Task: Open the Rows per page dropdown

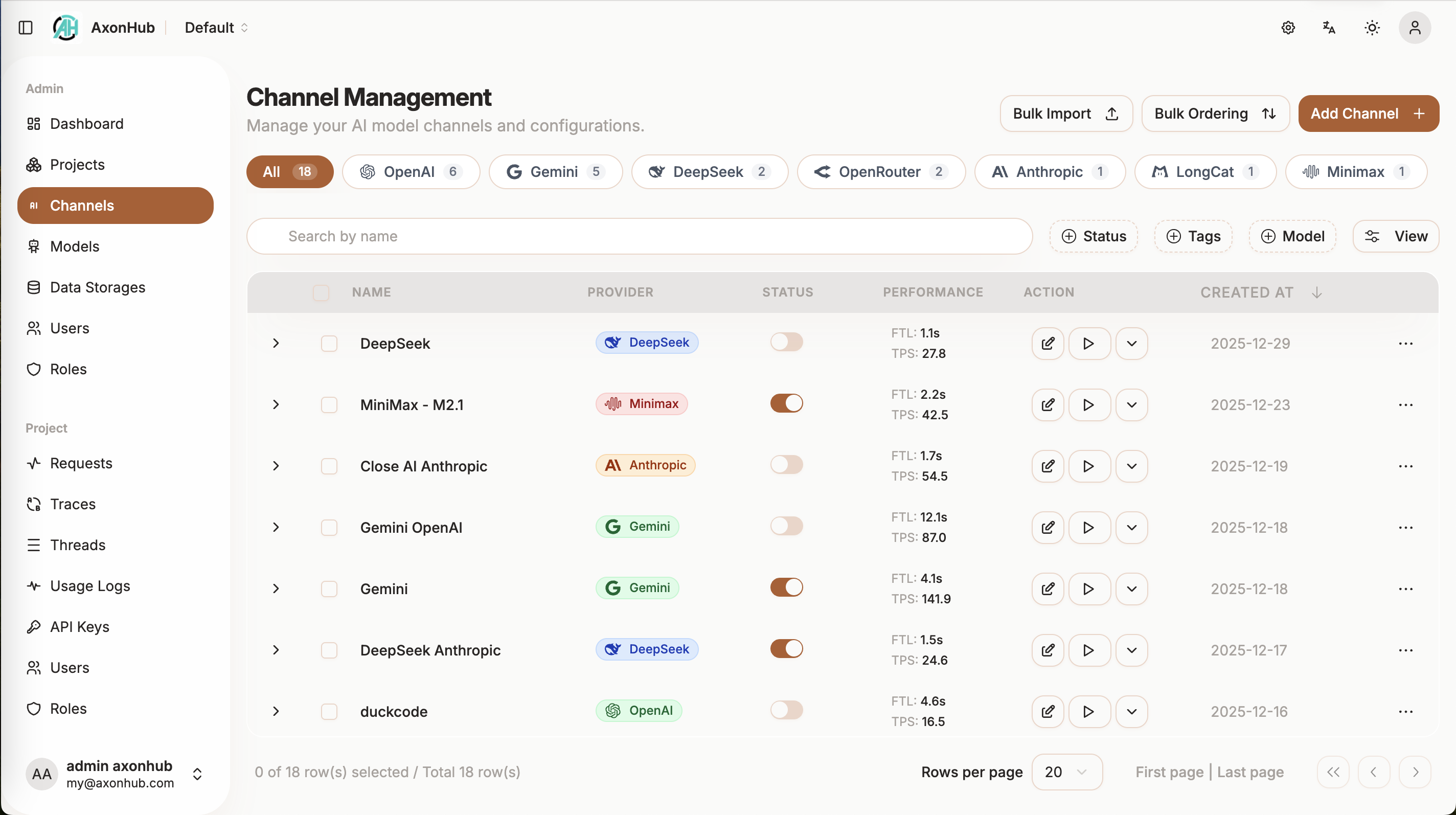Action: pos(1066,772)
